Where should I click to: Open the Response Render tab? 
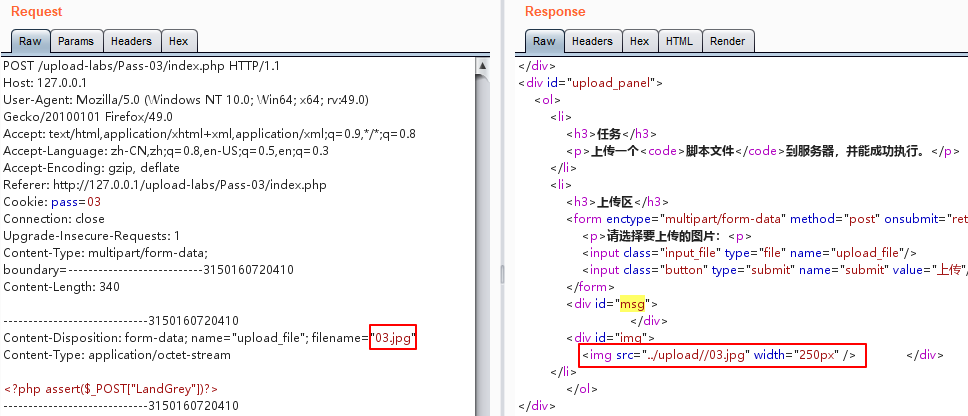(x=727, y=41)
